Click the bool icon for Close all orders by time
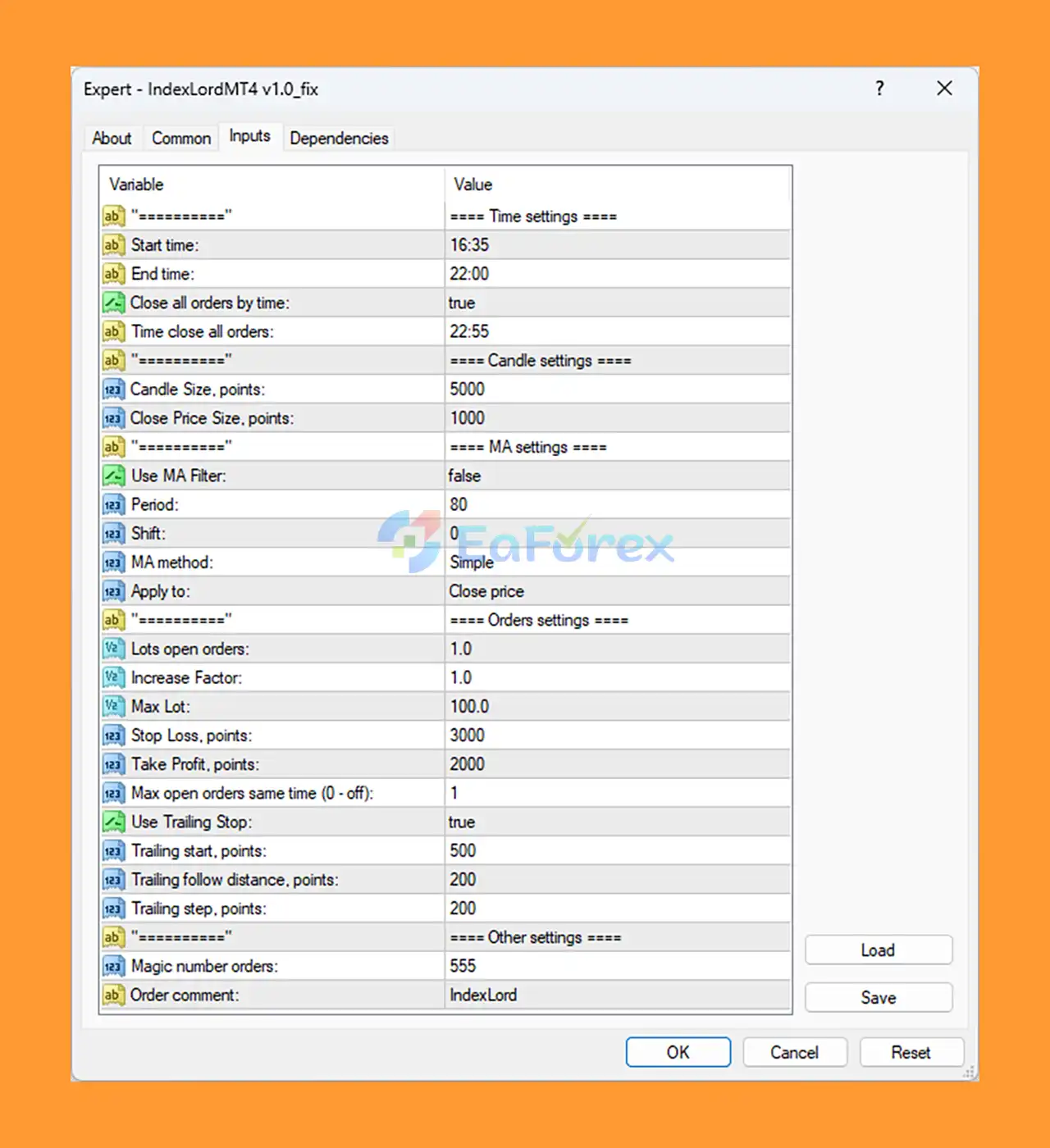1050x1148 pixels. click(x=113, y=303)
